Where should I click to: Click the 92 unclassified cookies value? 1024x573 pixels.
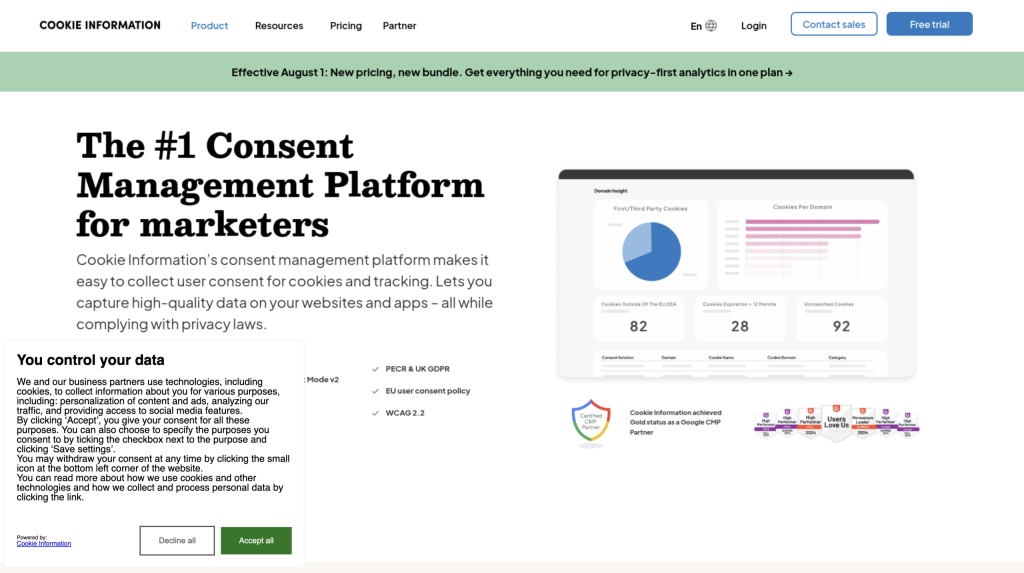coord(841,326)
